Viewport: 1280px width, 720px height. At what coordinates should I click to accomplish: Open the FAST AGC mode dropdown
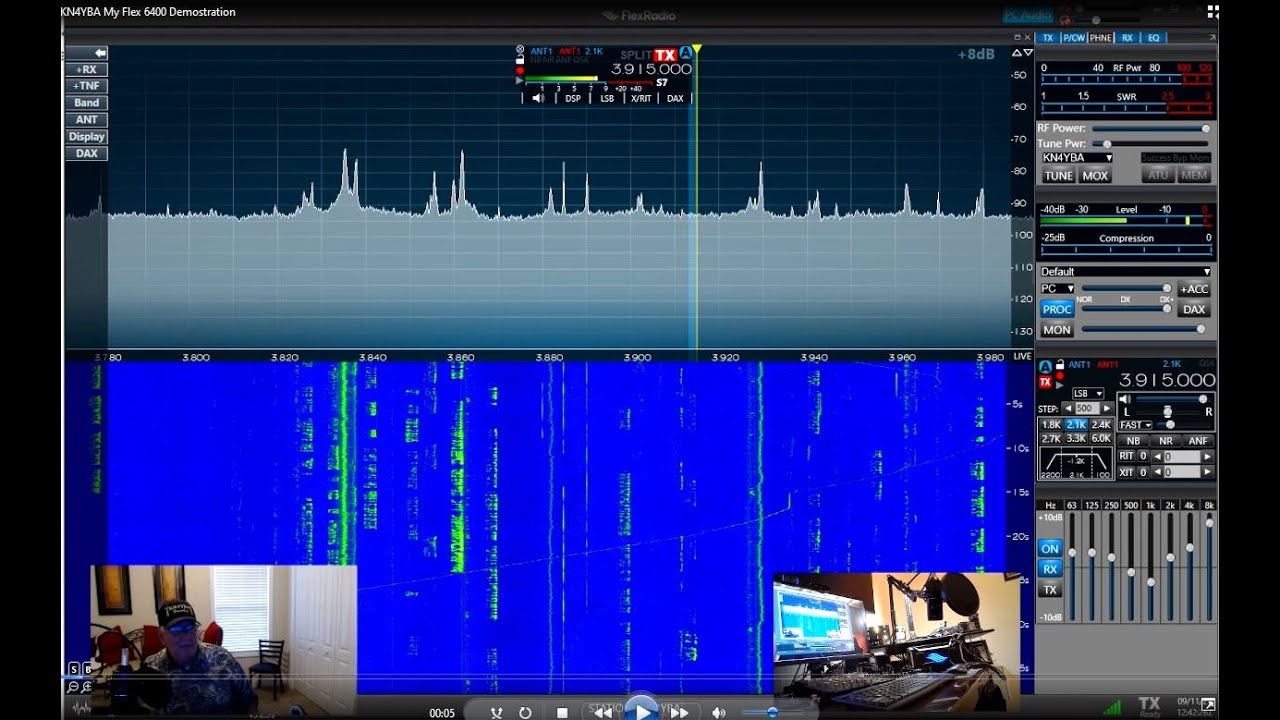[x=1135, y=425]
